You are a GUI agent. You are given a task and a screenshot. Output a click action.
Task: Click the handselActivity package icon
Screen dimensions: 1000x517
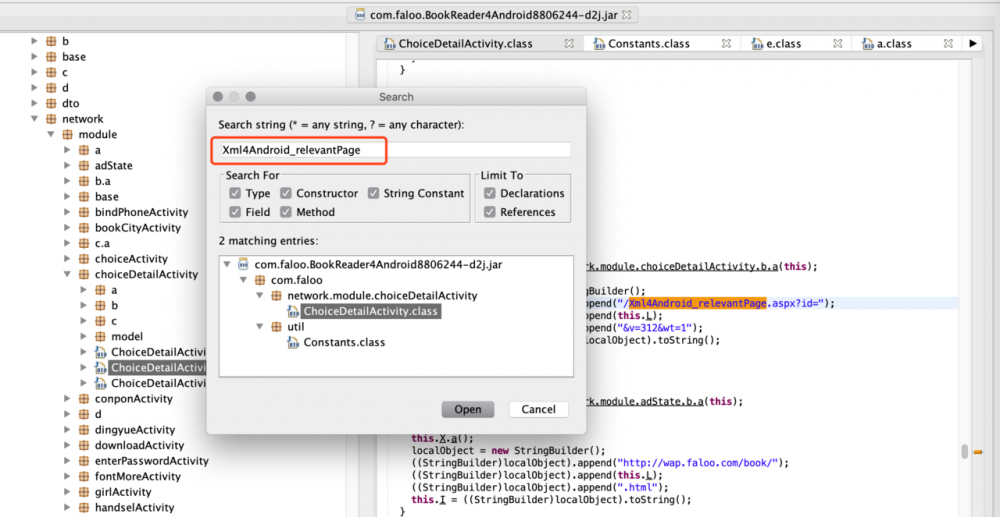coord(84,508)
